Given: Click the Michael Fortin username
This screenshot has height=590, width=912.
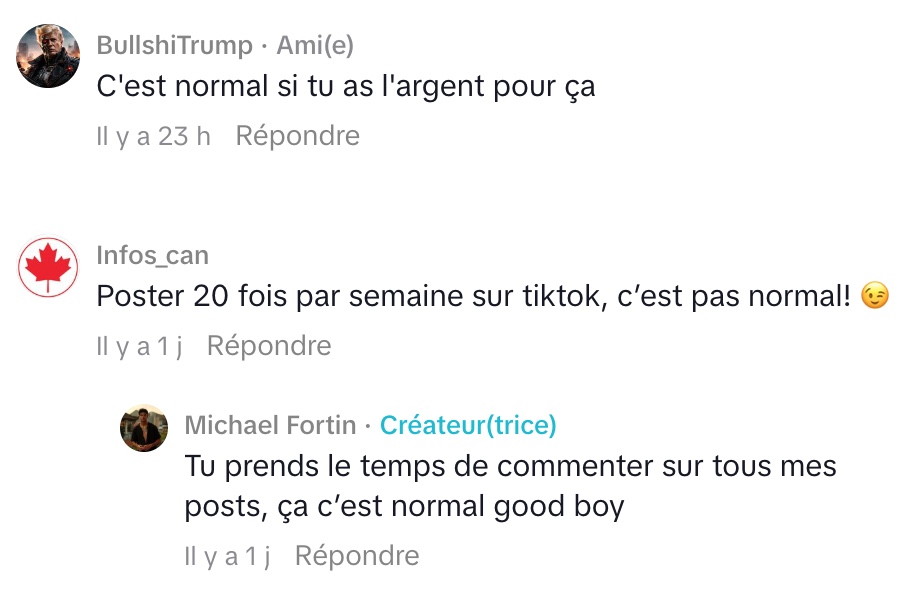Looking at the screenshot, I should click(270, 426).
